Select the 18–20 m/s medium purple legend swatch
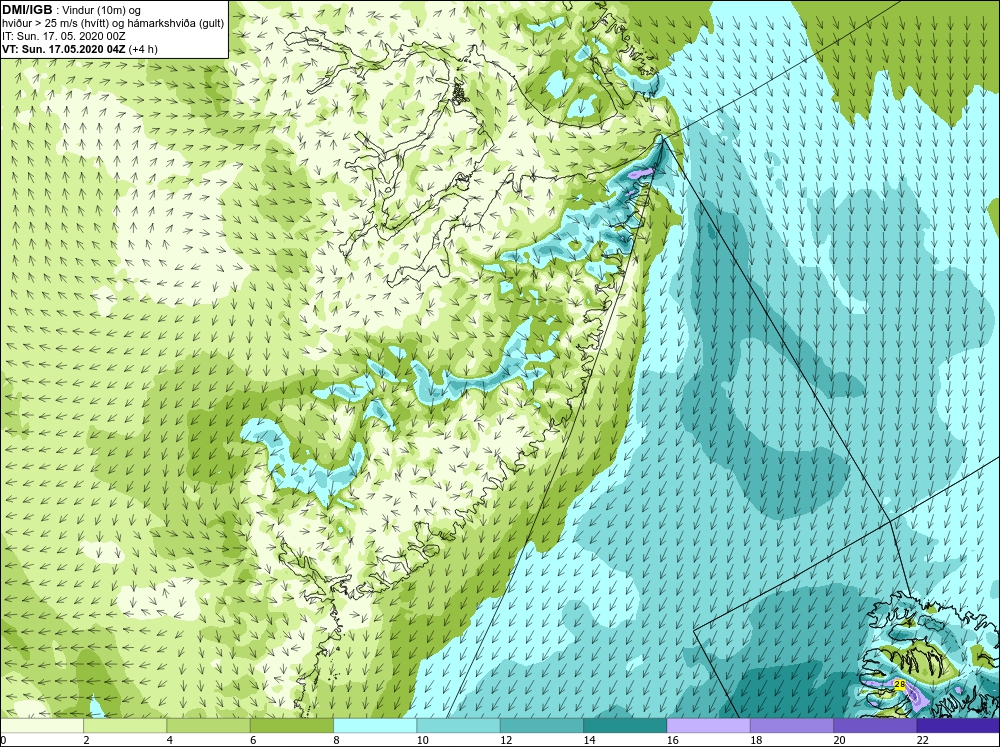The image size is (1000, 747). point(791,725)
